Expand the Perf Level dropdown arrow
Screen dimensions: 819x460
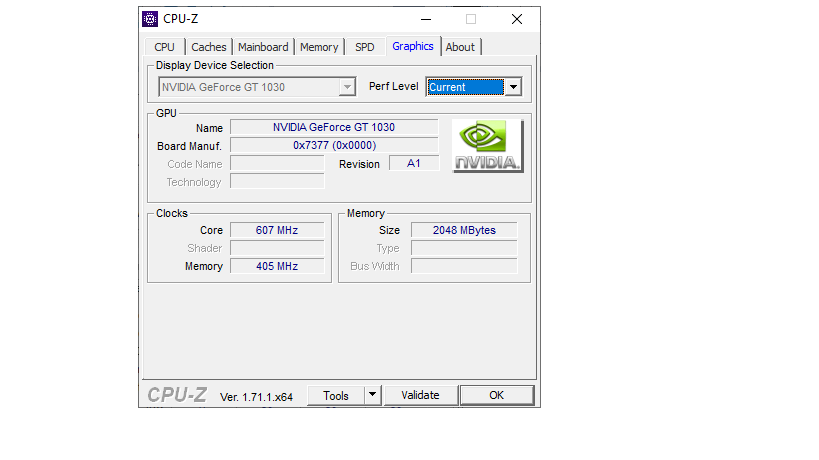513,87
